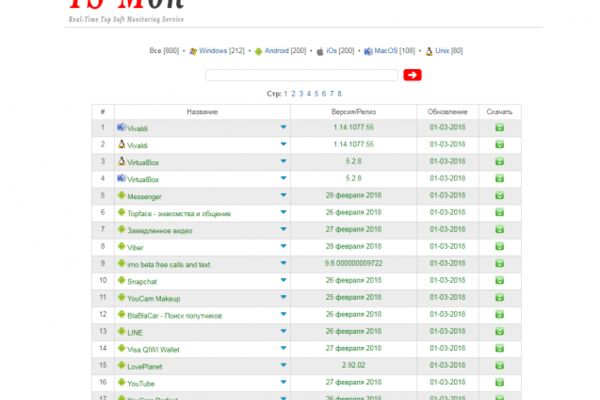Download imo beta via green icon

499,263
